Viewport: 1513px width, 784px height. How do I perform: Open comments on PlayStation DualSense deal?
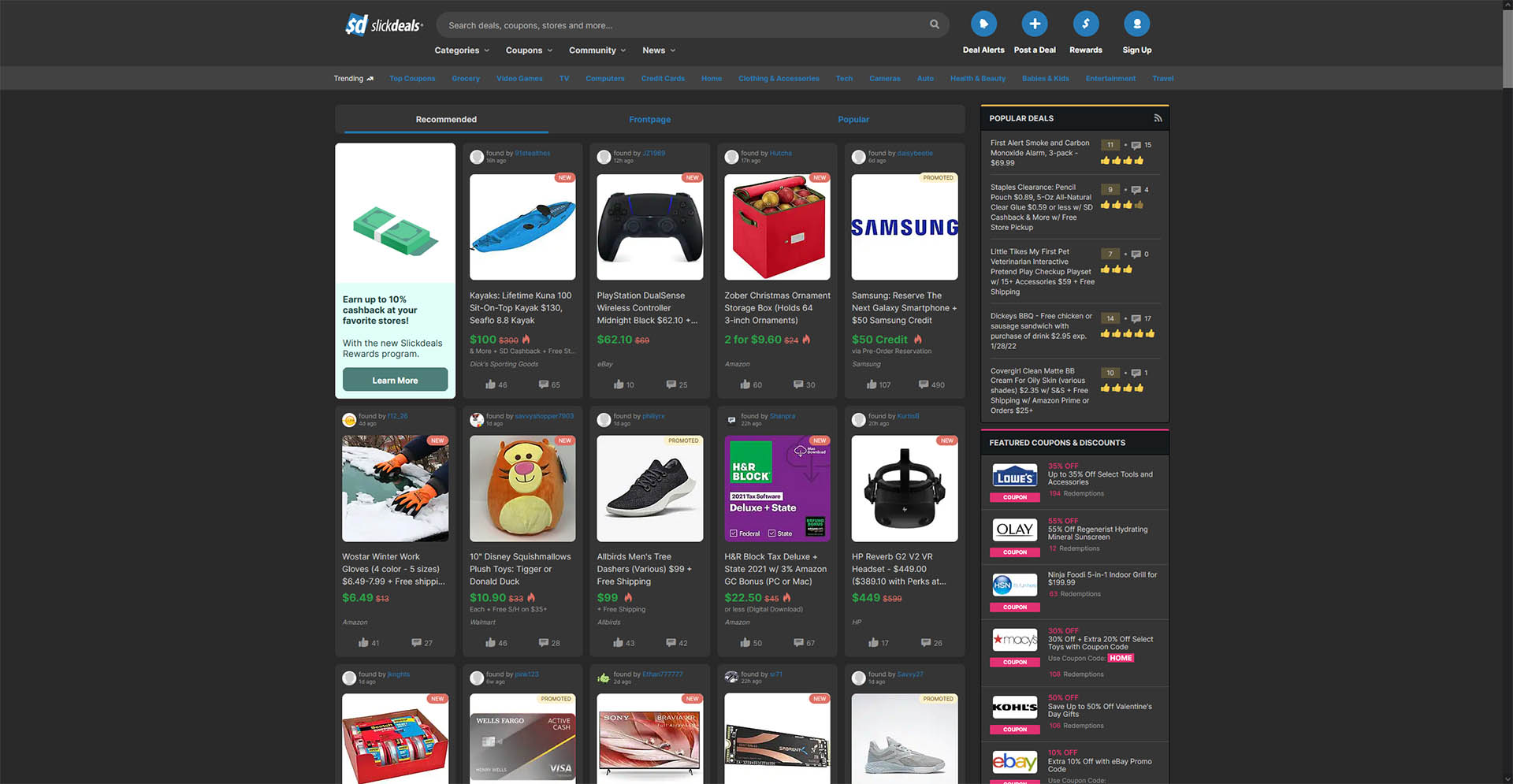tap(671, 385)
